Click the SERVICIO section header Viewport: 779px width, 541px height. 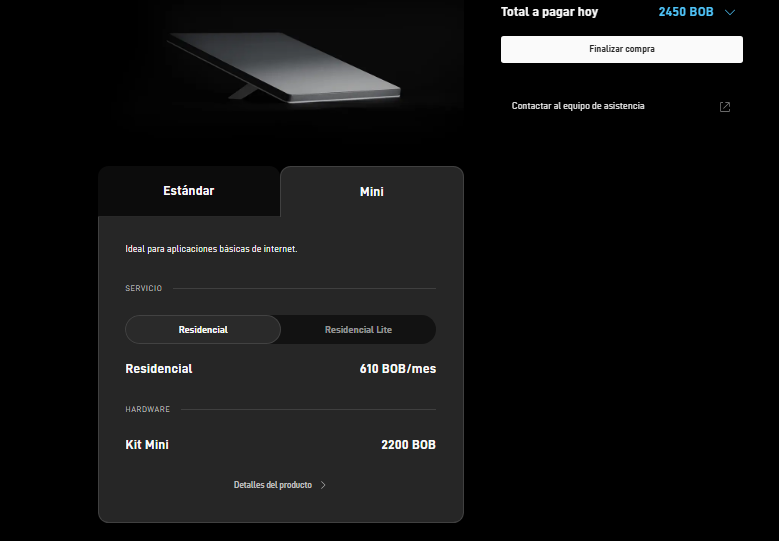pyautogui.click(x=144, y=288)
